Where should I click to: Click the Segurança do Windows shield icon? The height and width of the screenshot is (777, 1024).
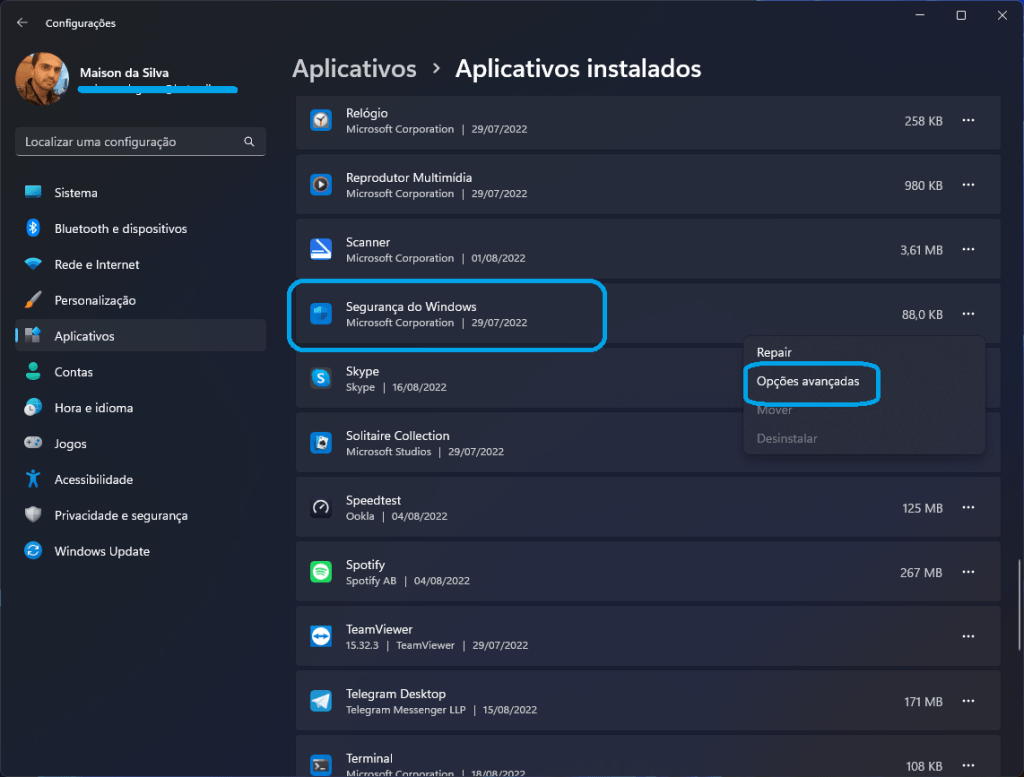pos(321,314)
